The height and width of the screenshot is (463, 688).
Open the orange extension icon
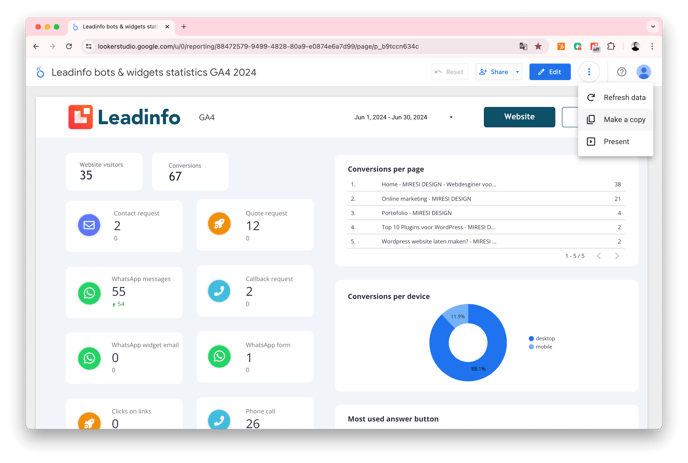(561, 46)
